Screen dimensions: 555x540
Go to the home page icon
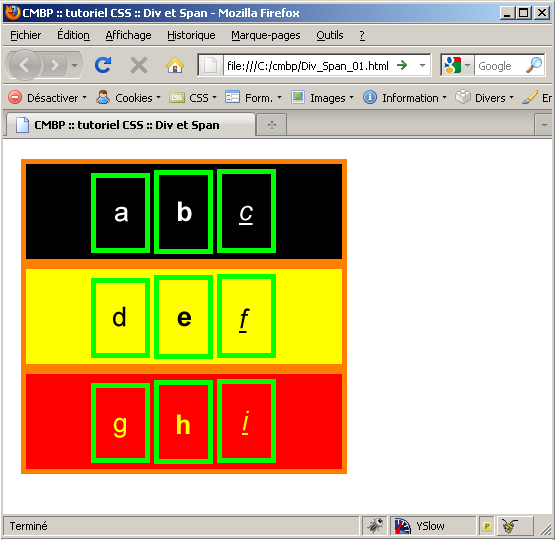(x=174, y=65)
